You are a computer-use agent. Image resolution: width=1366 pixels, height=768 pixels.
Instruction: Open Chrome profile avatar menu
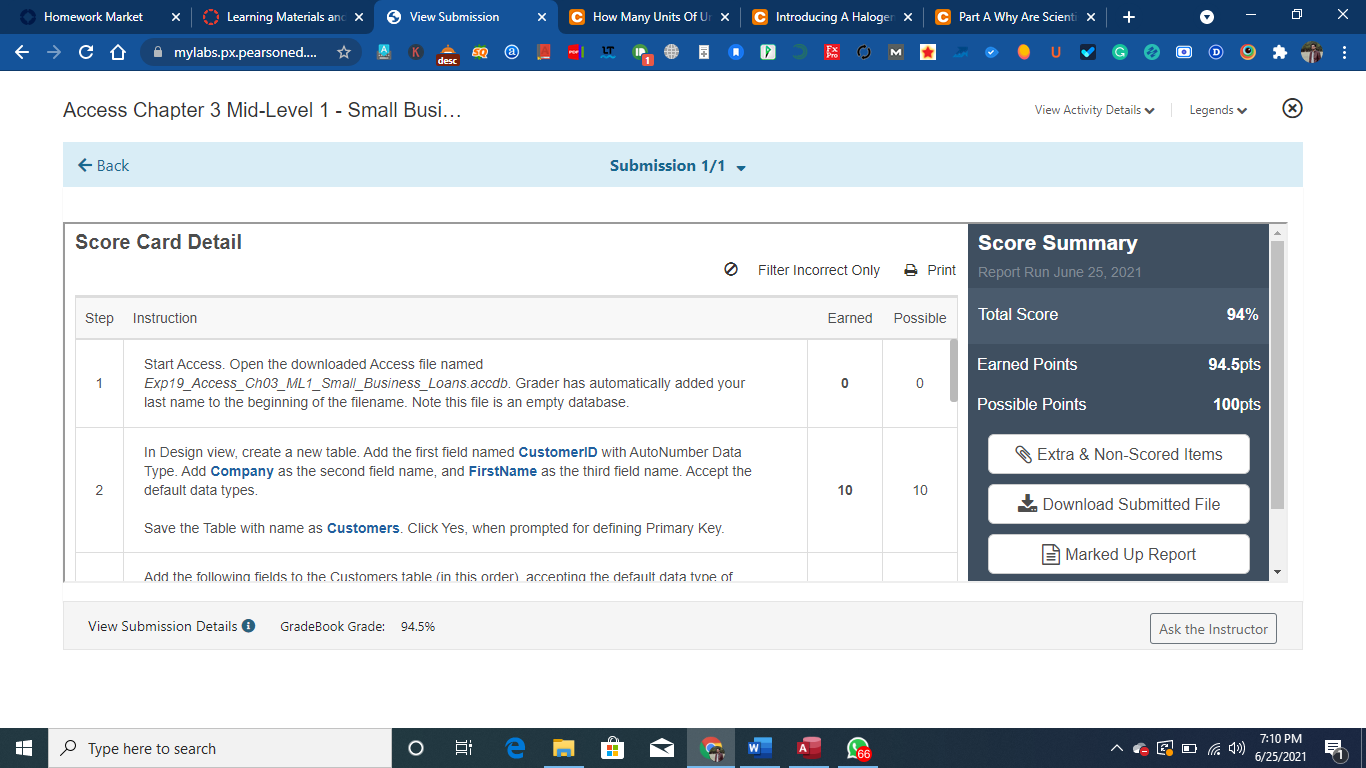tap(1312, 52)
